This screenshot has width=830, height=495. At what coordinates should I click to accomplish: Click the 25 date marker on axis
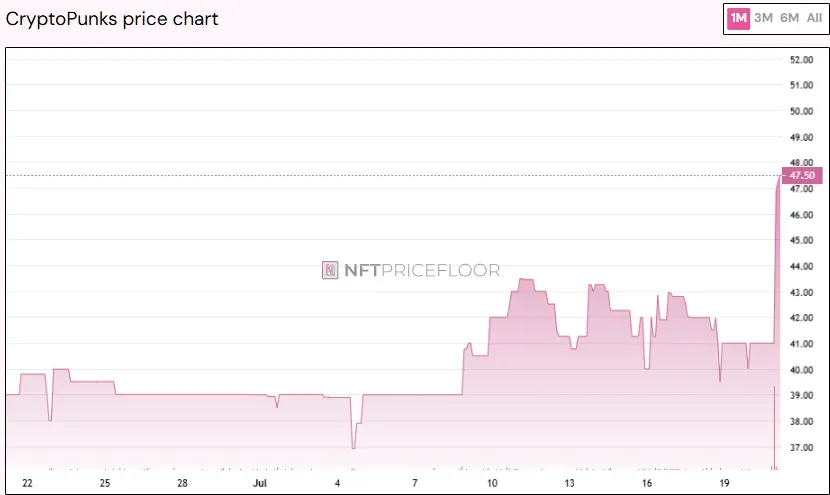(x=105, y=483)
